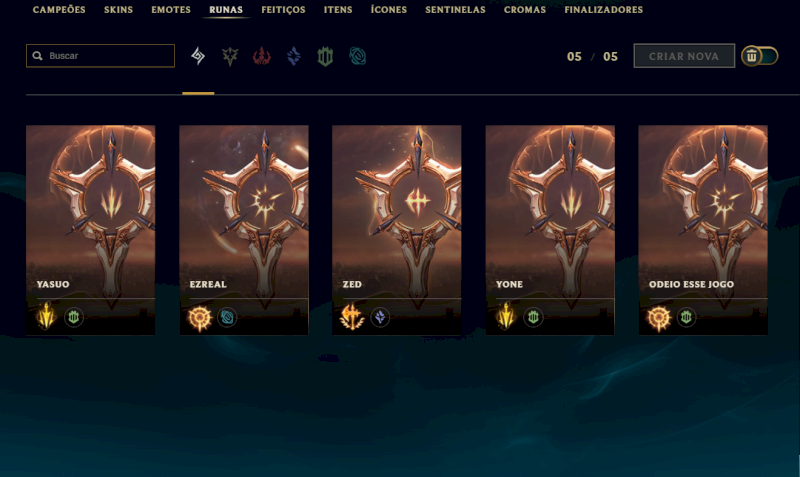Filter rune pages by Precision icon
Image resolution: width=800 pixels, height=477 pixels.
[230, 56]
